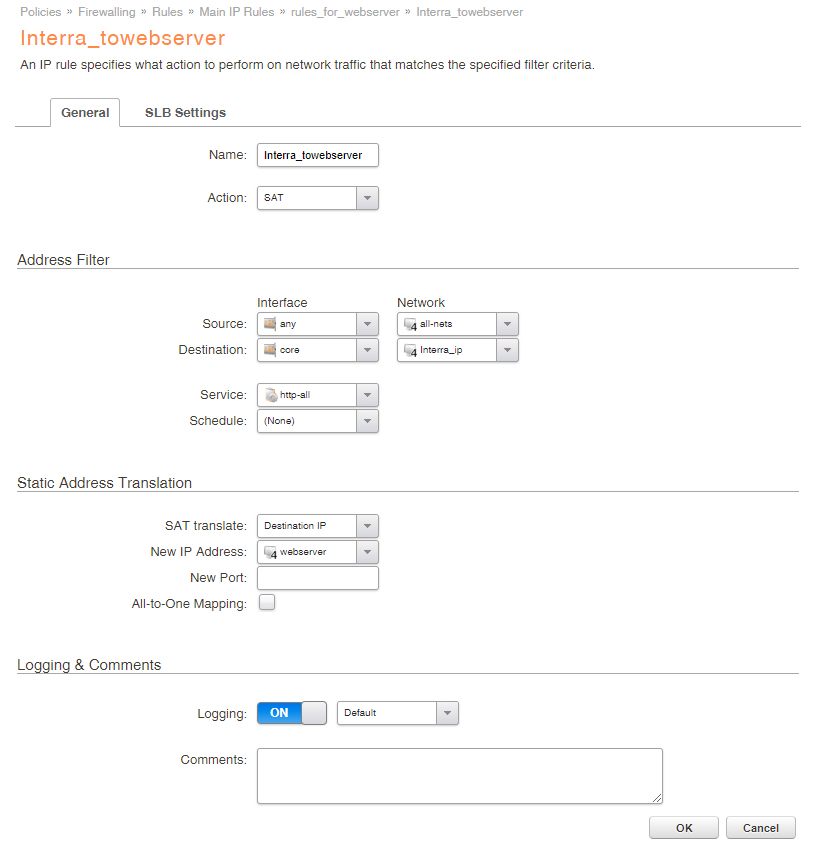The image size is (828, 858).
Task: Switch to the SLB Settings tab
Action: click(x=185, y=113)
